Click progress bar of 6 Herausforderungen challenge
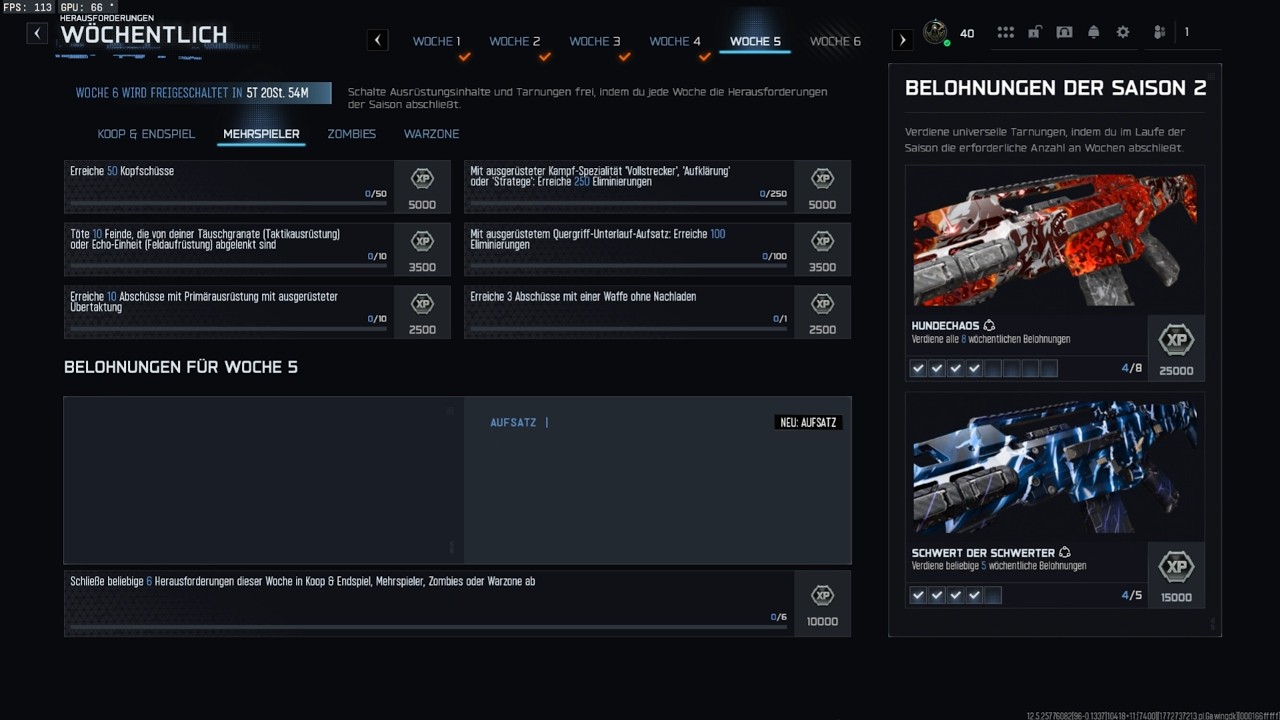Viewport: 1280px width, 720px height. [428, 627]
